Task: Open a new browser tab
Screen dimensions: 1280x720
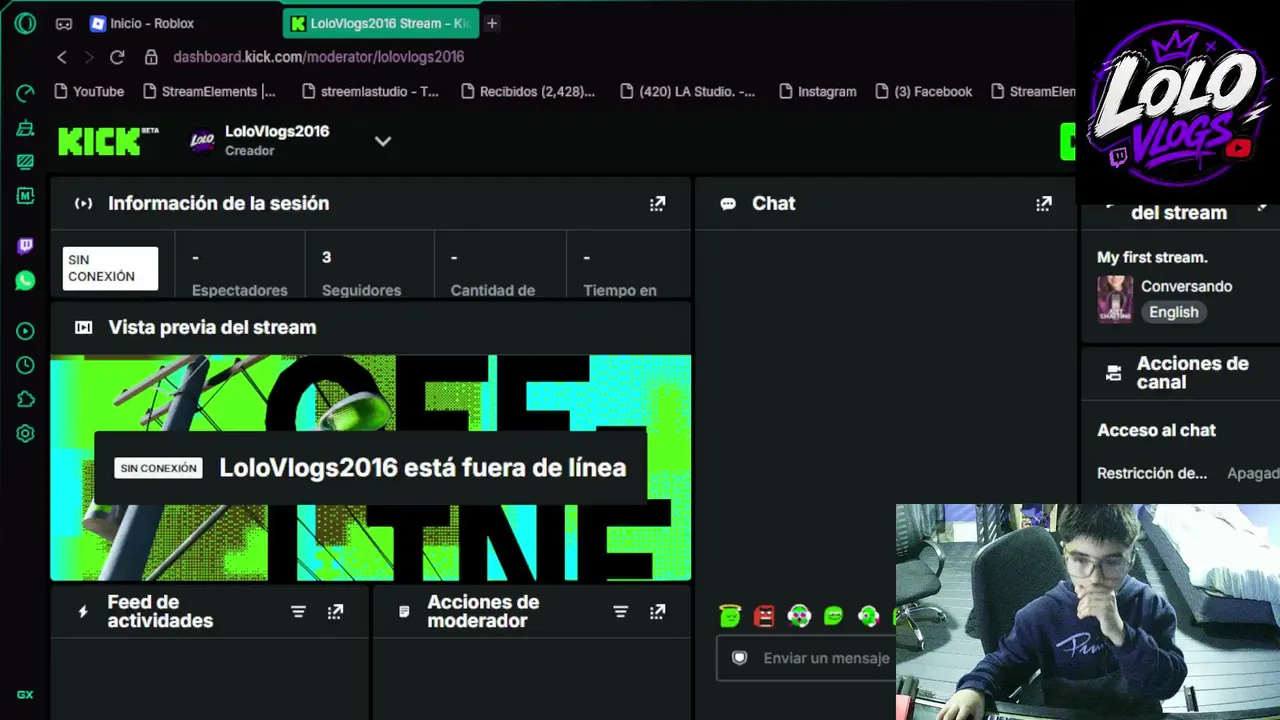Action: [492, 23]
